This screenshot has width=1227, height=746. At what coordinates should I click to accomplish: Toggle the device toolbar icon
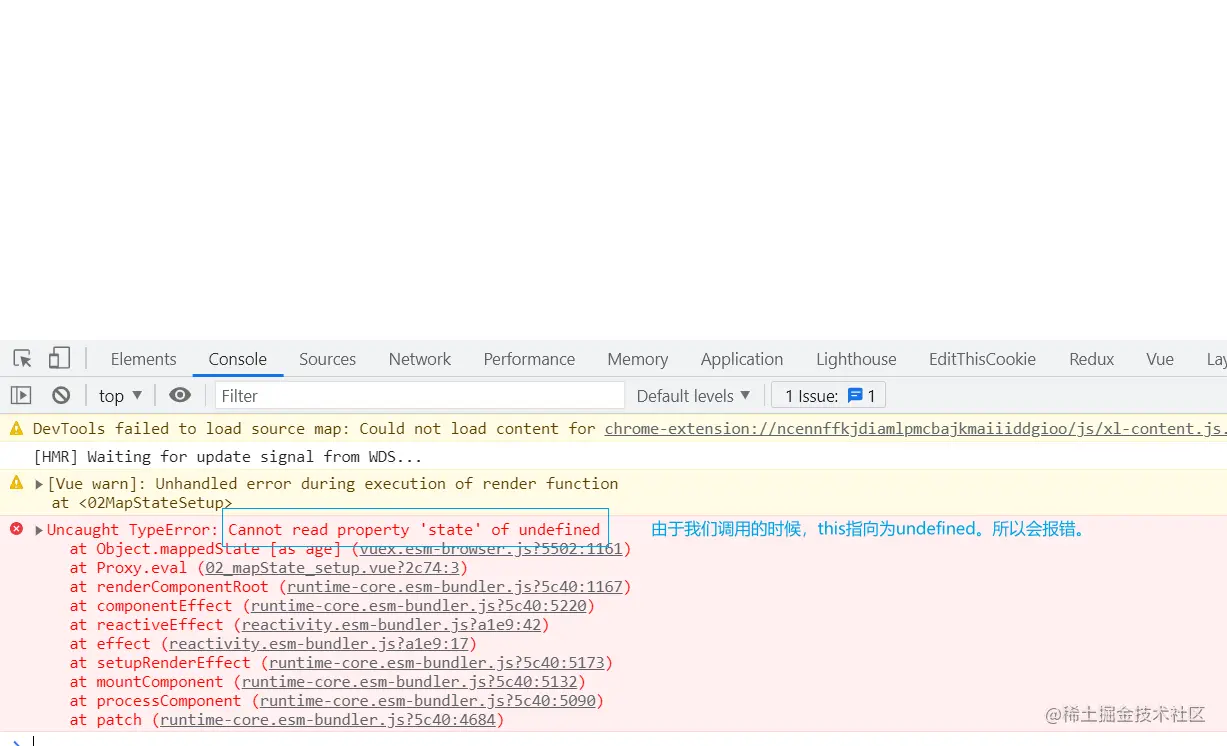pyautogui.click(x=59, y=358)
